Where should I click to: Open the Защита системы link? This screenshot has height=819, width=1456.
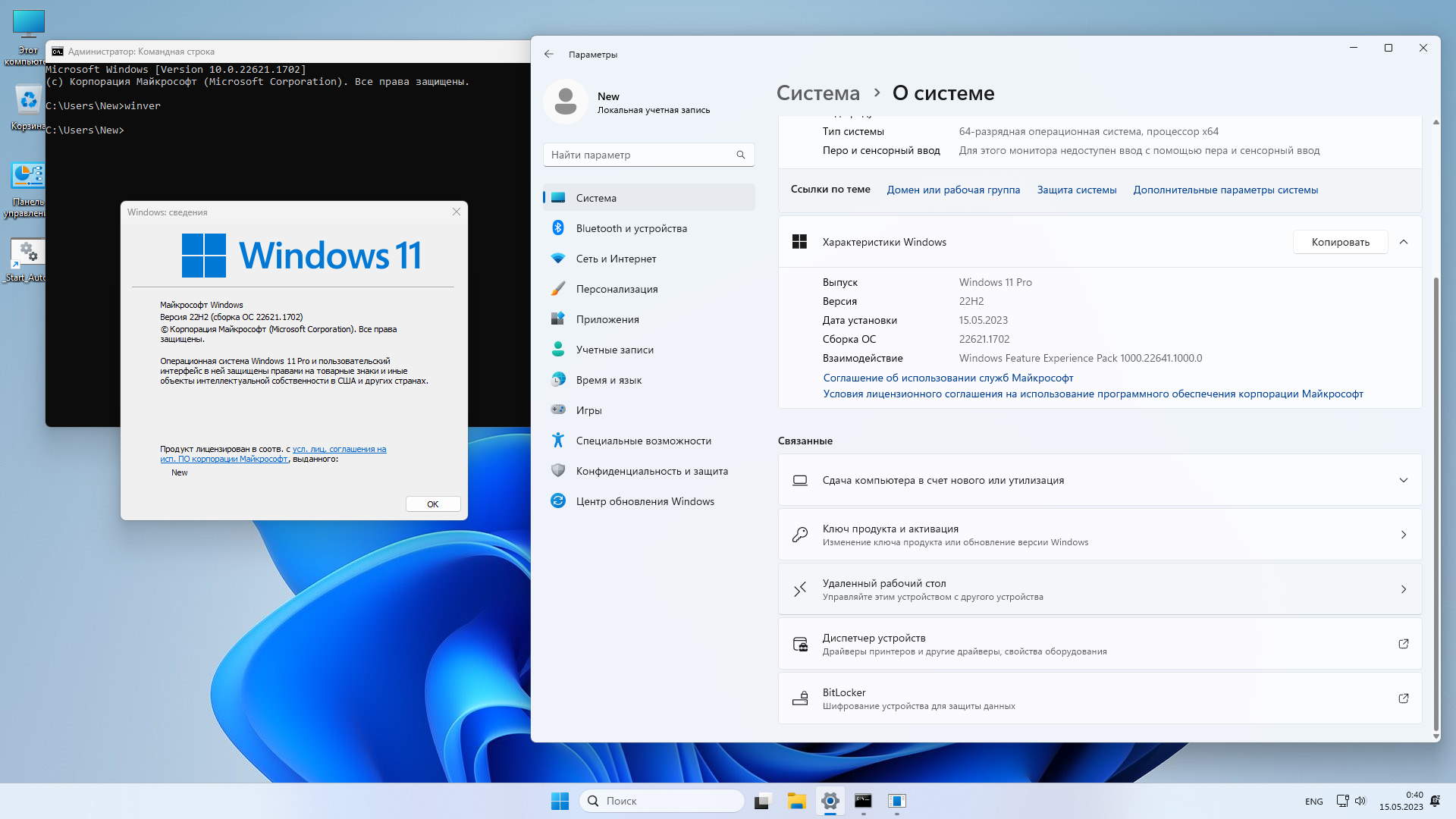[x=1076, y=190]
